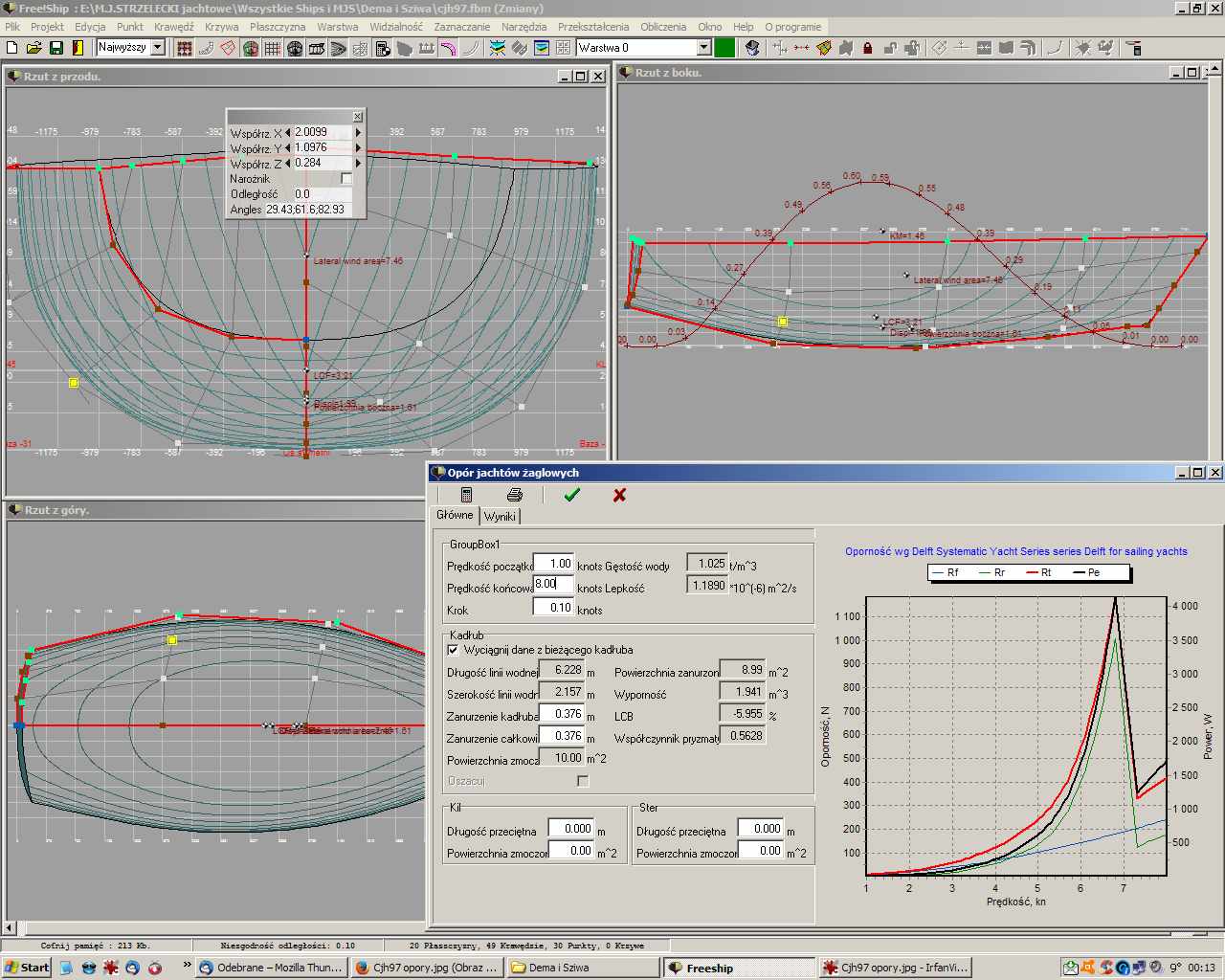Click the open file folder icon
1225x980 pixels.
[x=34, y=48]
